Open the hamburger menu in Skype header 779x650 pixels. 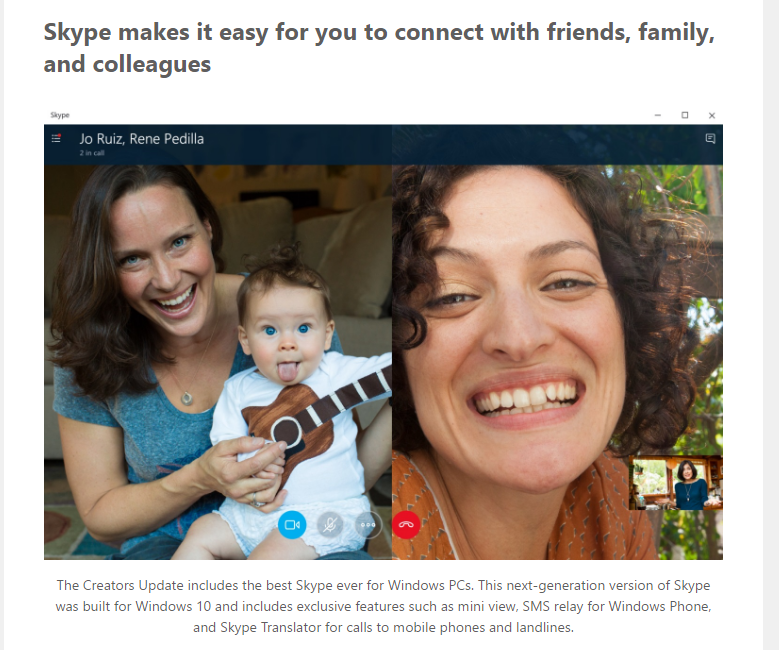tap(56, 139)
